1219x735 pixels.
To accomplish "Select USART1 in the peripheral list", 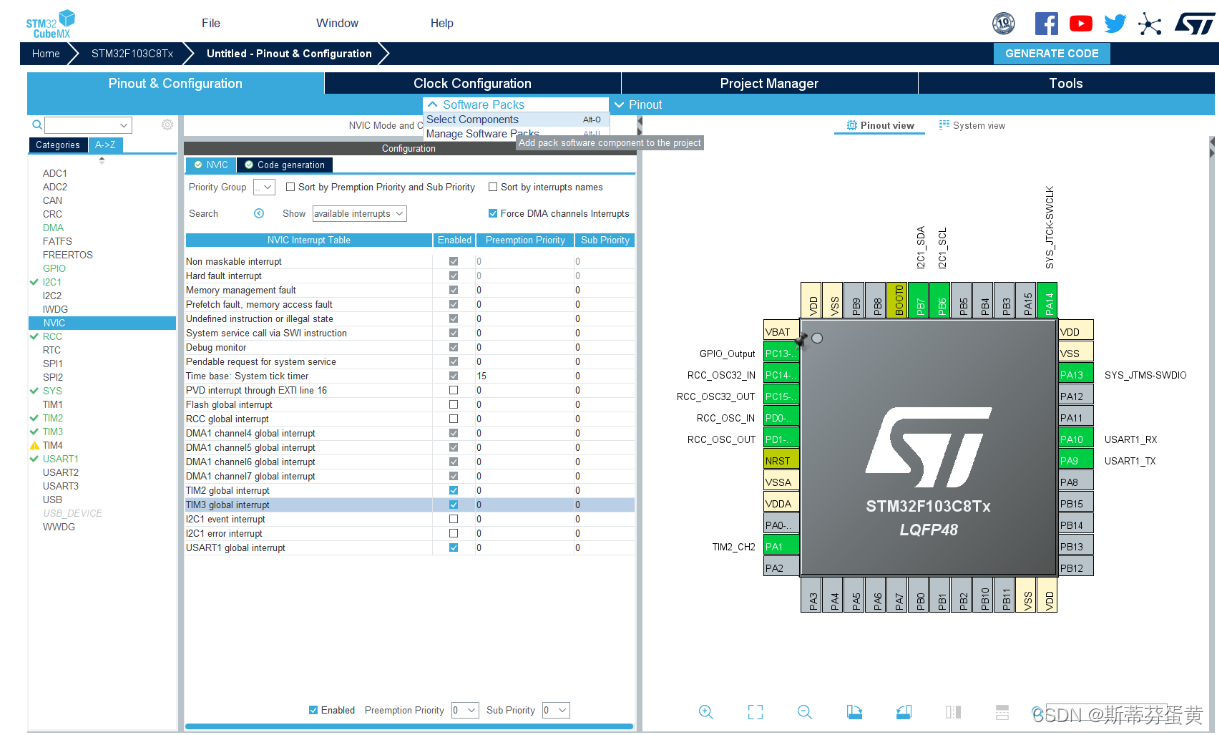I will click(61, 459).
